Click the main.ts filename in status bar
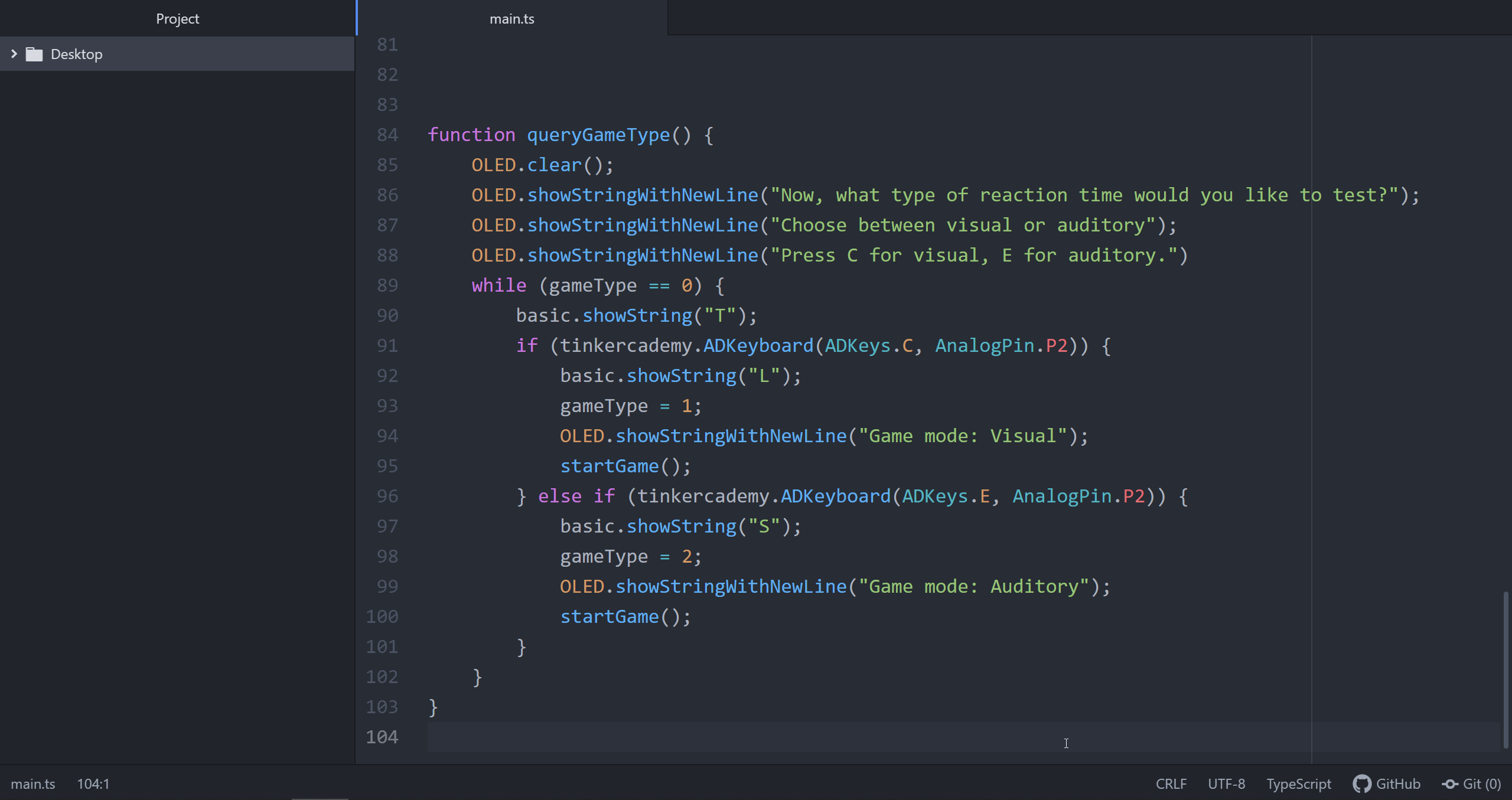The image size is (1512, 800). (x=33, y=783)
